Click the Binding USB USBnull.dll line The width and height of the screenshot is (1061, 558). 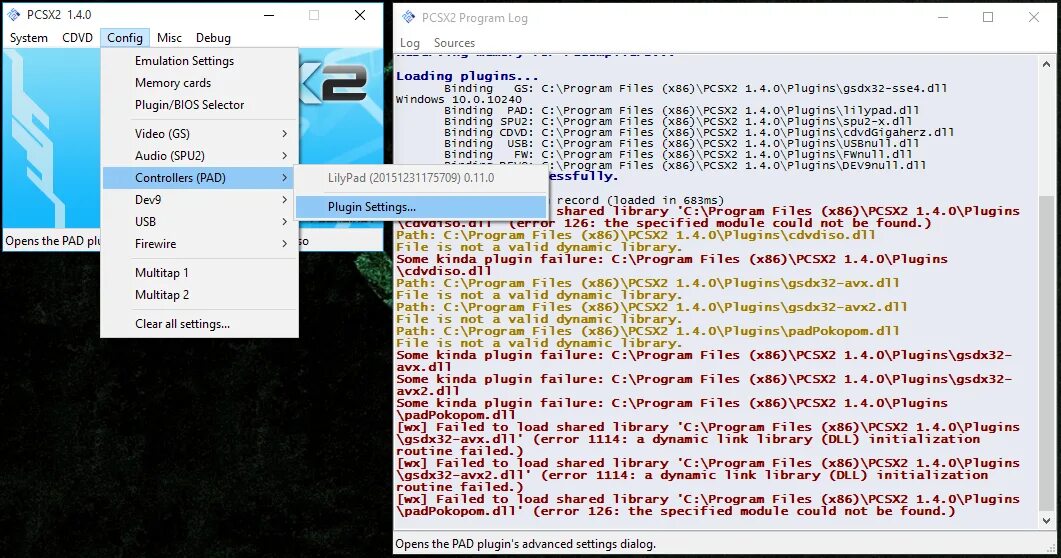681,143
